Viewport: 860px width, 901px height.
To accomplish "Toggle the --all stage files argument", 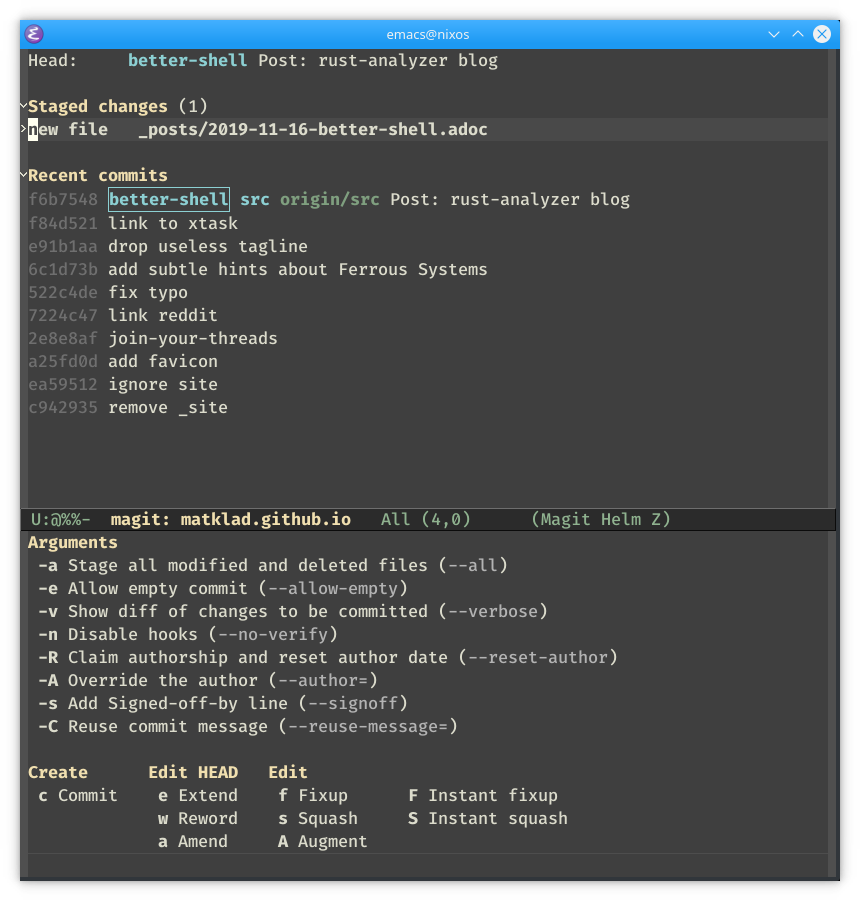I will tap(273, 566).
